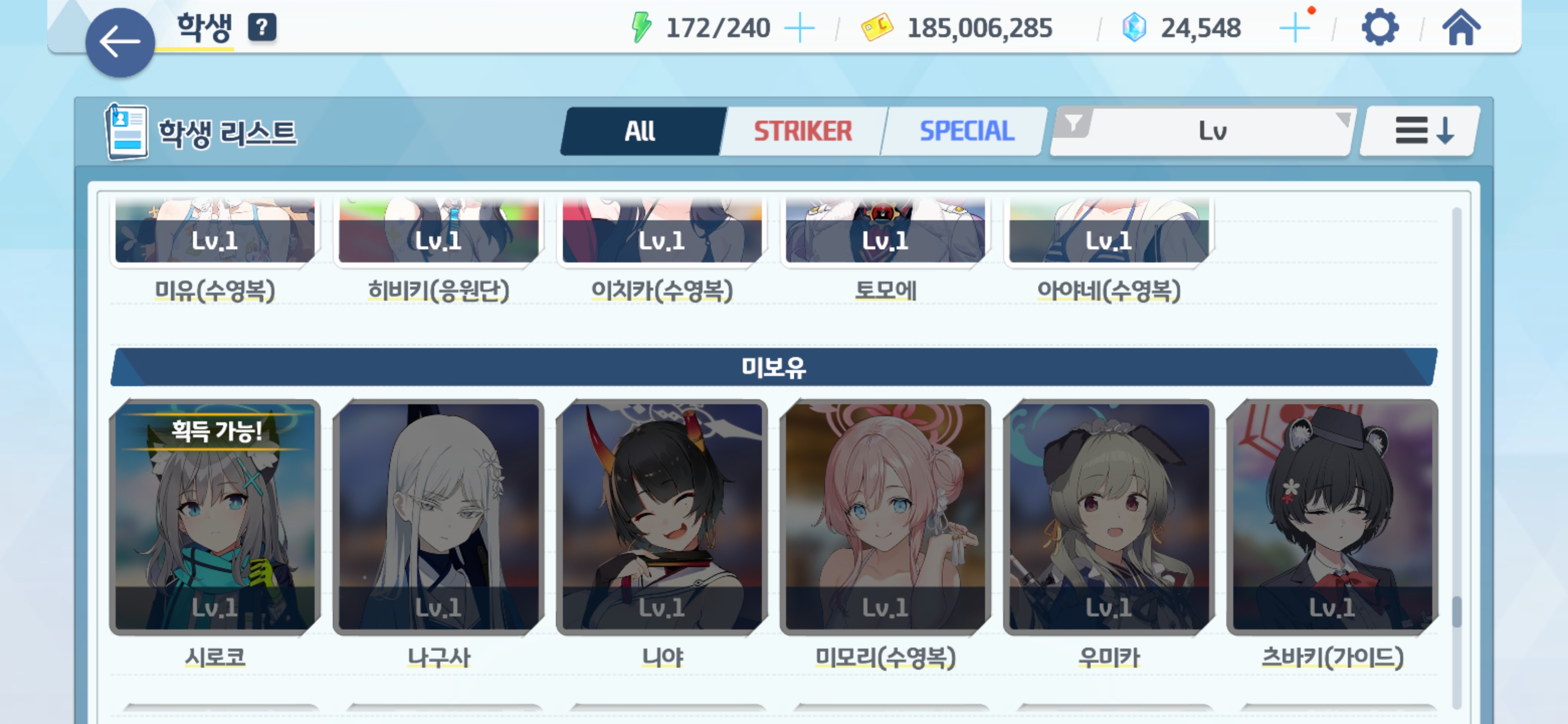Viewport: 1568px width, 724px height.
Task: Return to the home screen icon
Action: 1461,27
